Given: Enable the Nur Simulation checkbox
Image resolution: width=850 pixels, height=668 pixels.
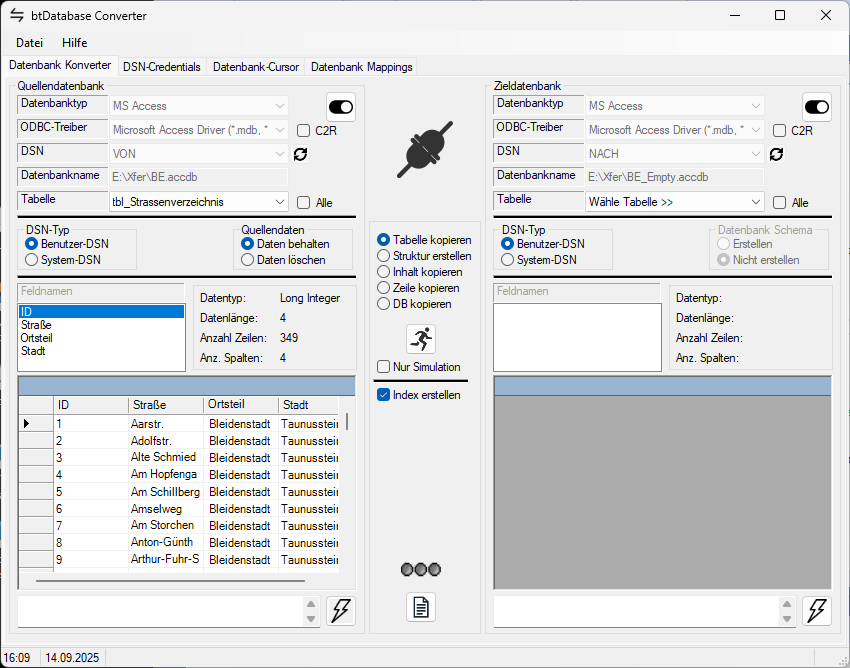Looking at the screenshot, I should tap(384, 367).
